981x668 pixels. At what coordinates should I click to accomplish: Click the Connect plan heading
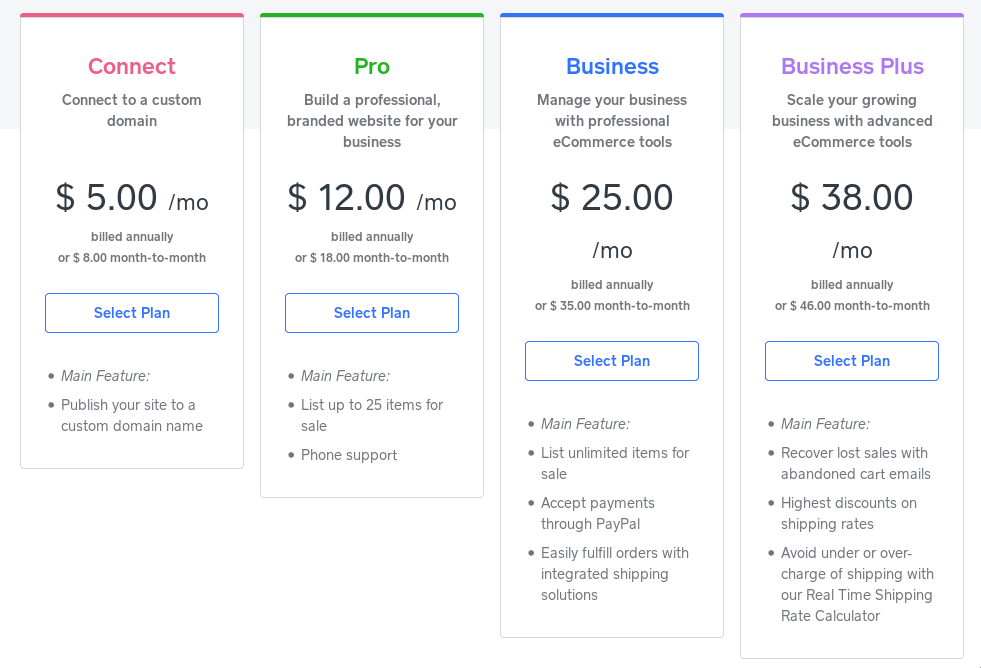pyautogui.click(x=132, y=66)
